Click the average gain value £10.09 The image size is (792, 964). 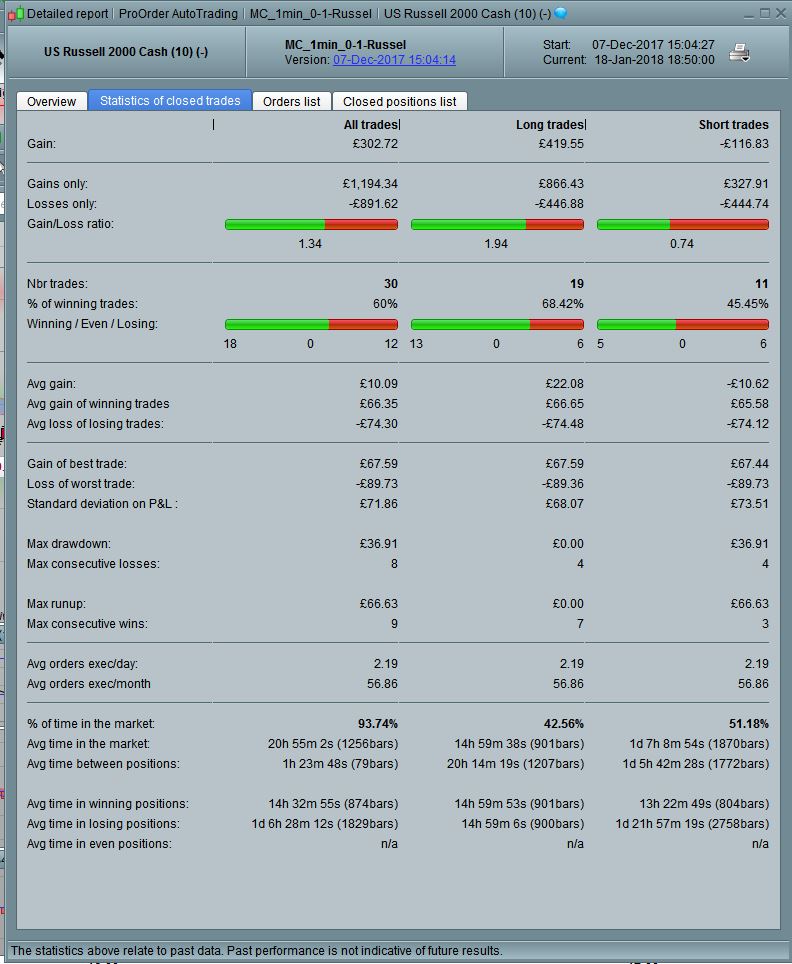coord(379,384)
